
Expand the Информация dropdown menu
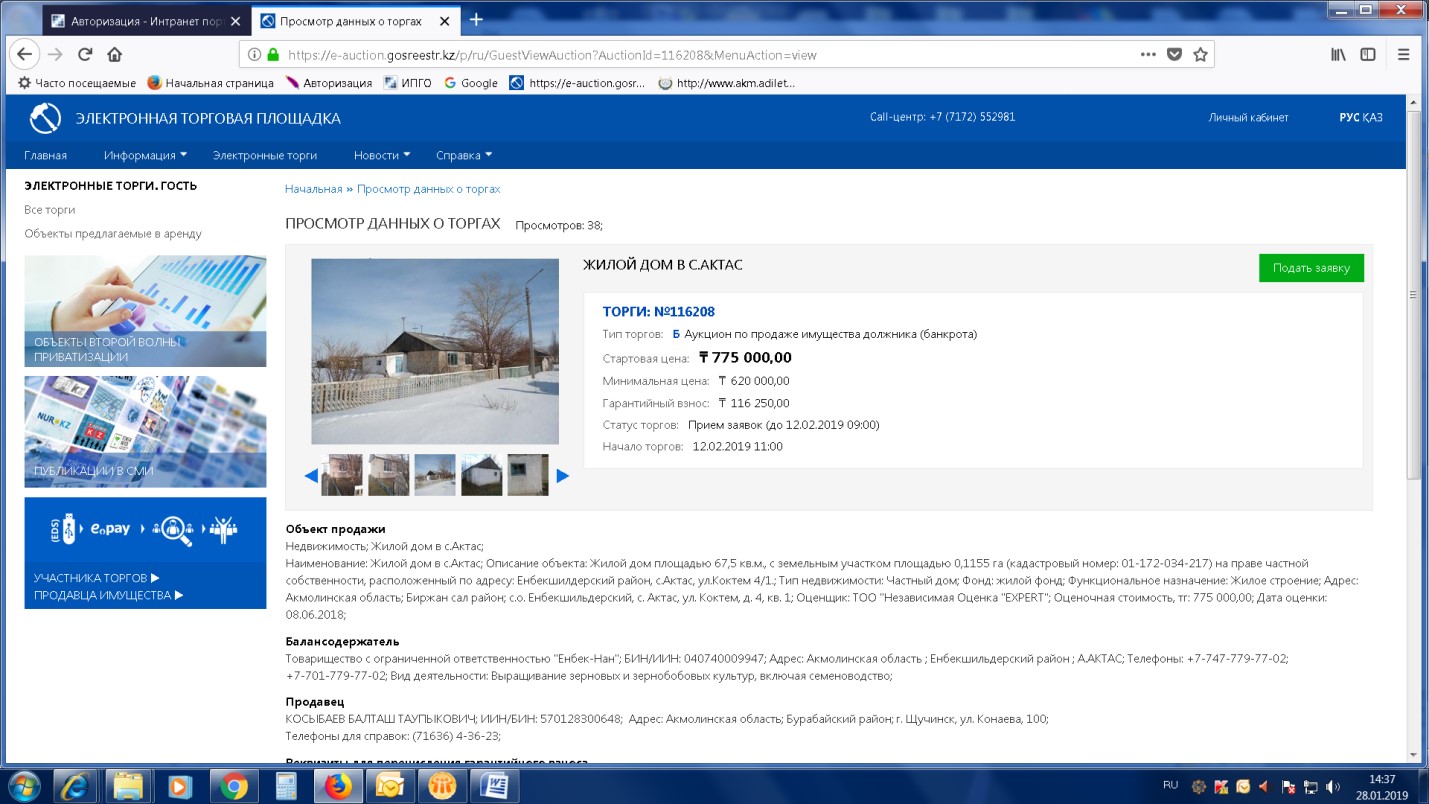pyautogui.click(x=145, y=155)
